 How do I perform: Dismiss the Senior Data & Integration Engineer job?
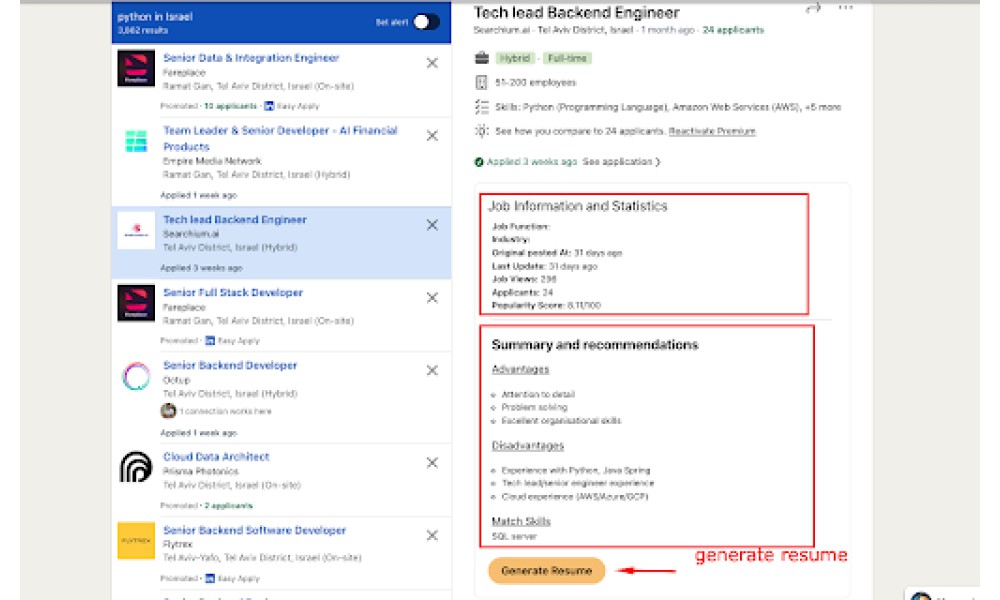coord(432,63)
